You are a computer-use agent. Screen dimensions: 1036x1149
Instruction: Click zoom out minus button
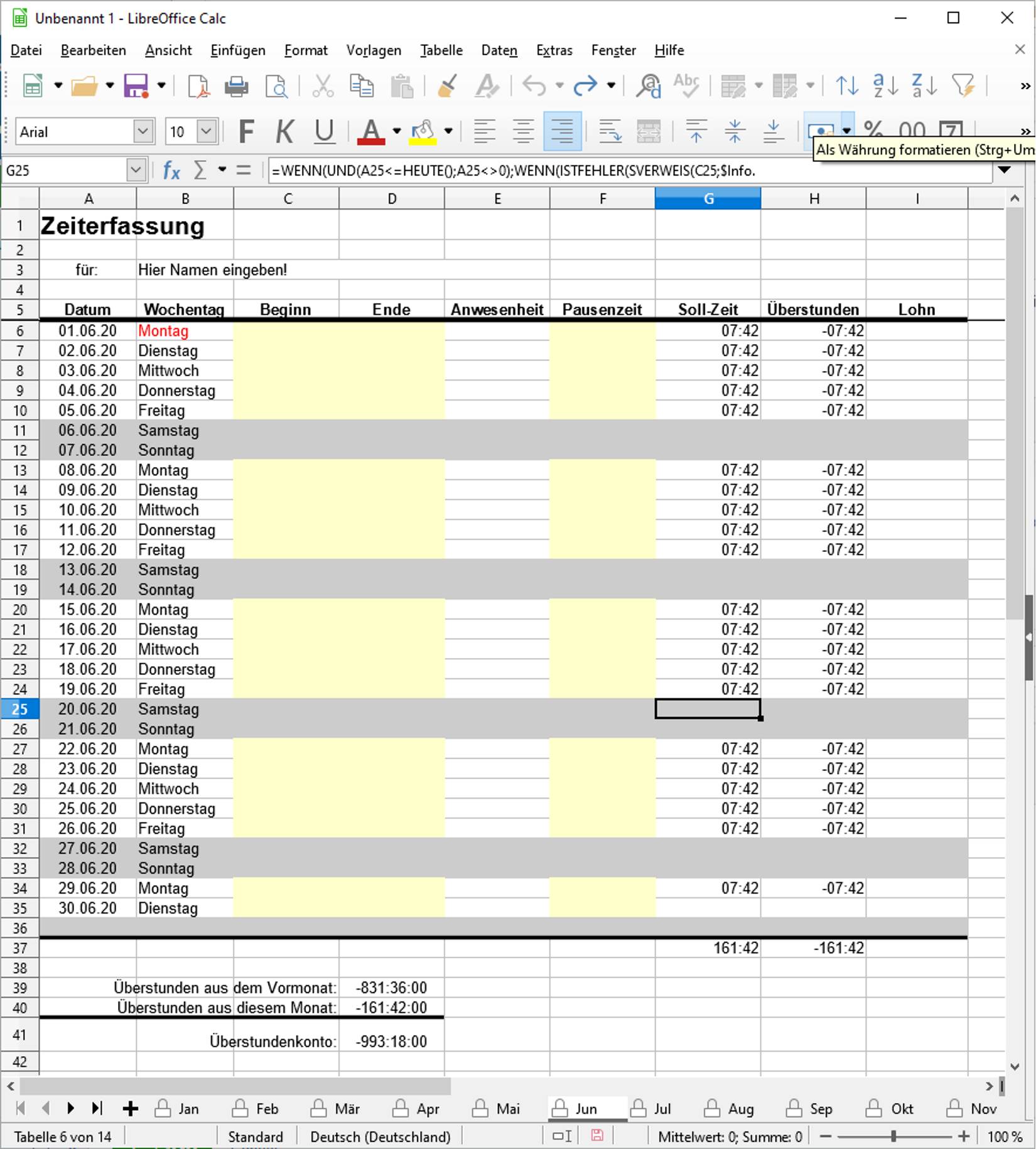pyautogui.click(x=826, y=1136)
